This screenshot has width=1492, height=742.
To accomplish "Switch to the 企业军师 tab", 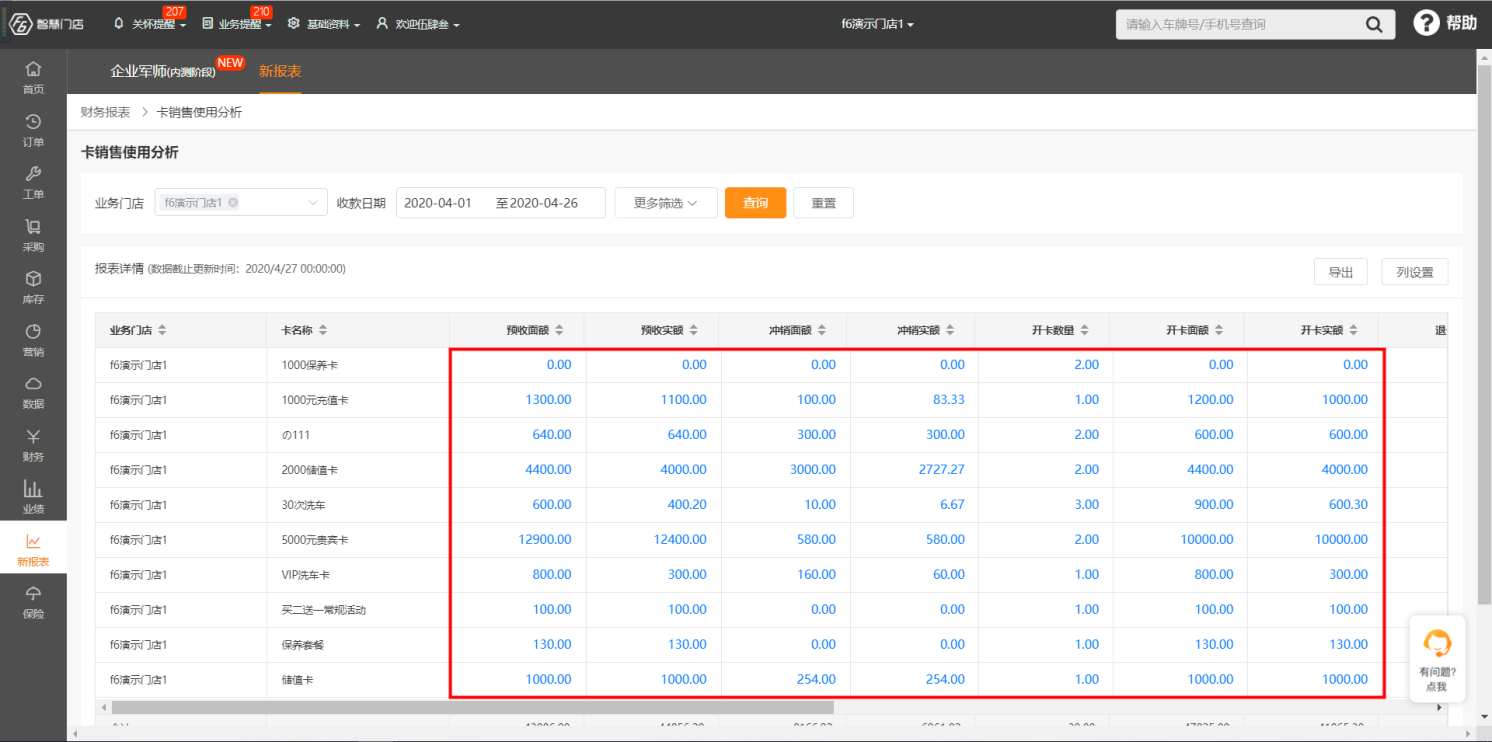I will pyautogui.click(x=162, y=71).
